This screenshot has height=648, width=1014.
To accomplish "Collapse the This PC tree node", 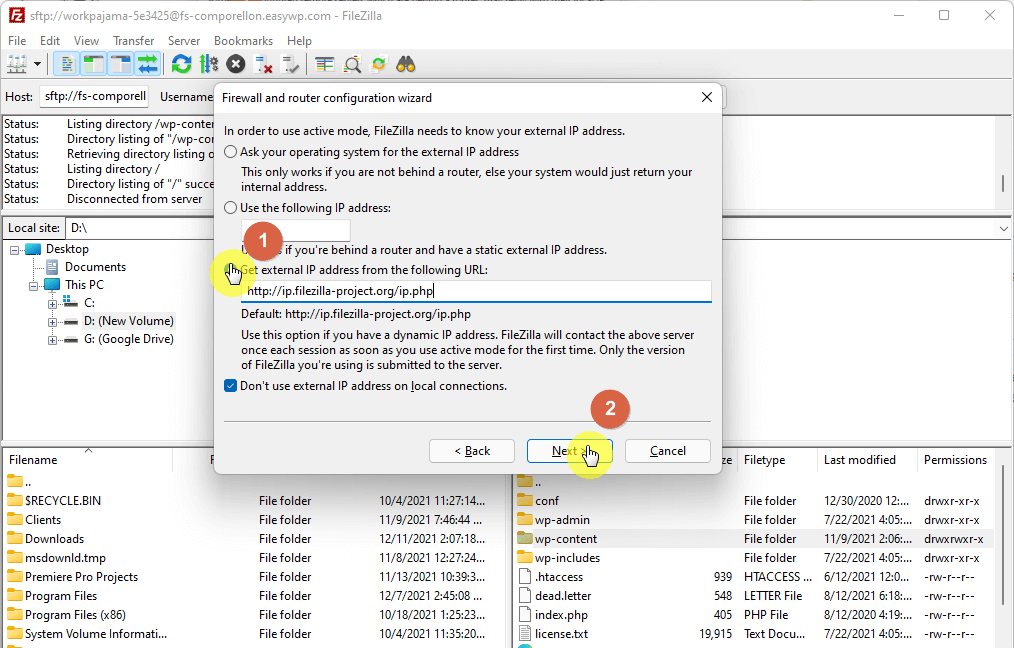I will (33, 285).
